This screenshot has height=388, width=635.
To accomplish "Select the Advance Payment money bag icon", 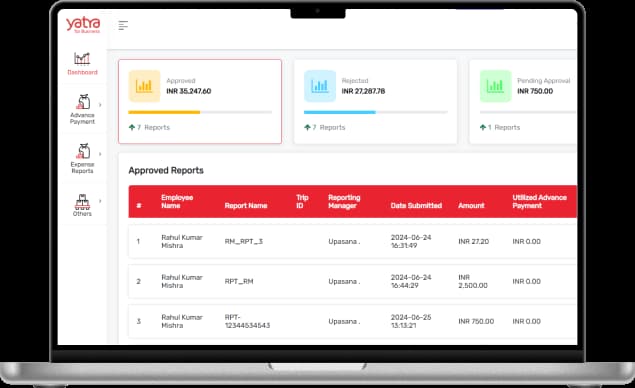I will pos(83,102).
